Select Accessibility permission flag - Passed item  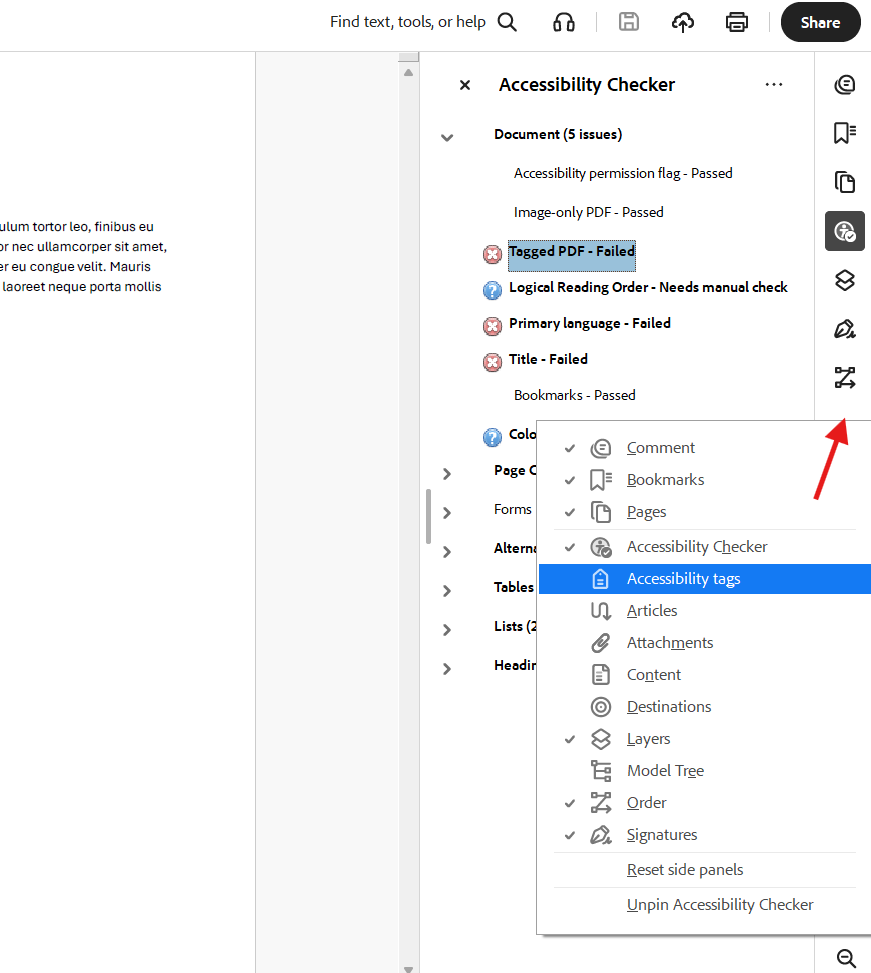point(623,173)
